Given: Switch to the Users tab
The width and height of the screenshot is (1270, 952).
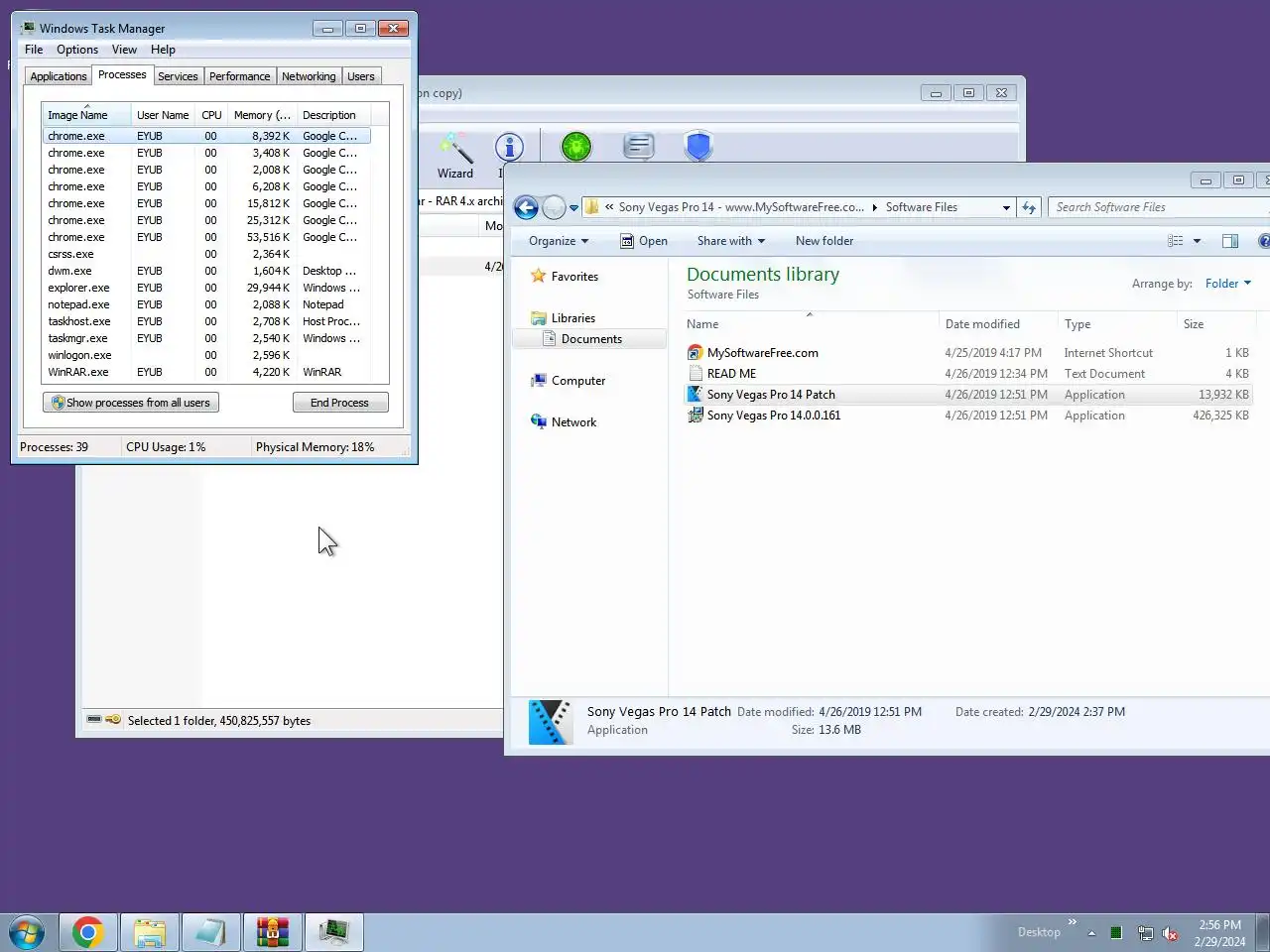Looking at the screenshot, I should 361,76.
